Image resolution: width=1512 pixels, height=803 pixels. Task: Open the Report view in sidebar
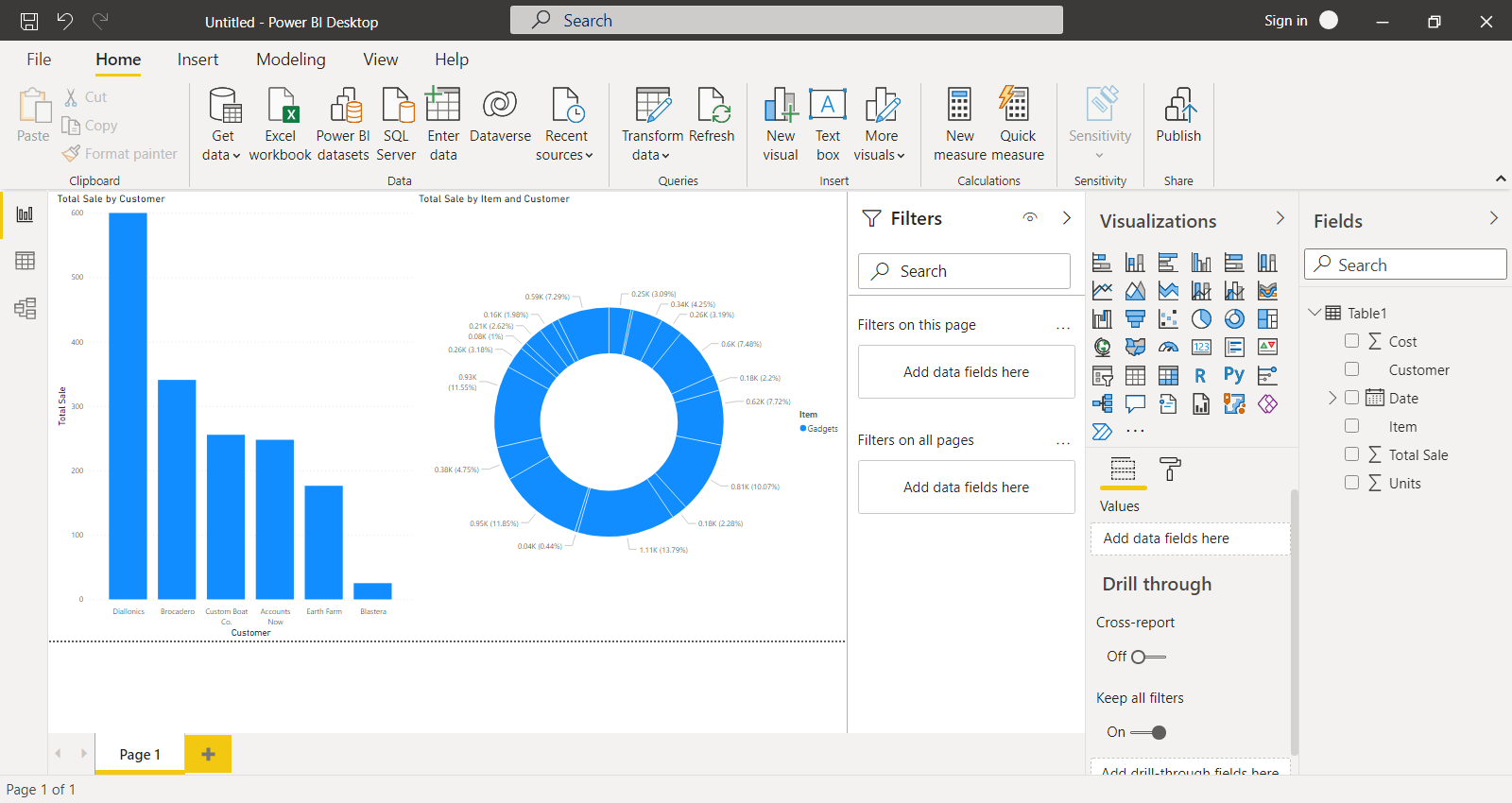click(x=25, y=214)
